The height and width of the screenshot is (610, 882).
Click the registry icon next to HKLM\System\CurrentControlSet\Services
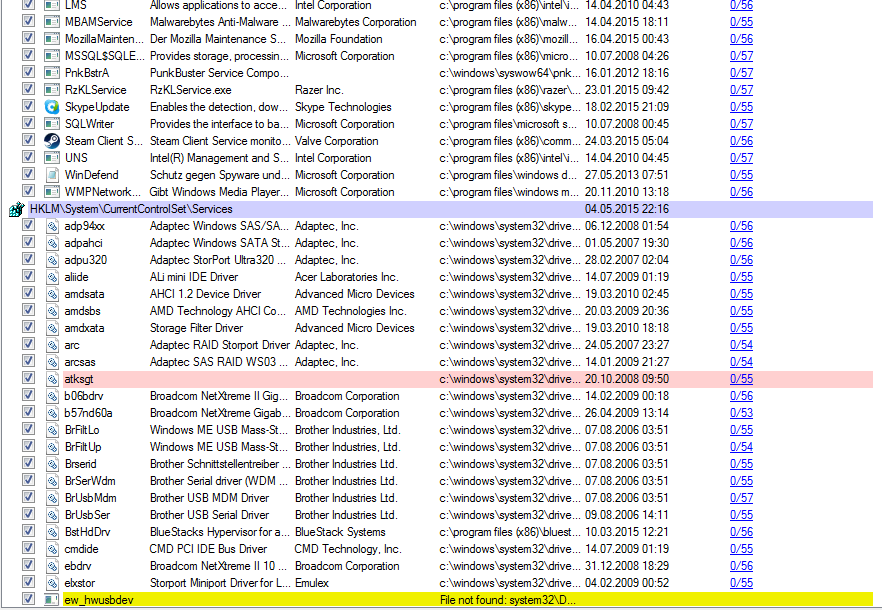[x=16, y=210]
